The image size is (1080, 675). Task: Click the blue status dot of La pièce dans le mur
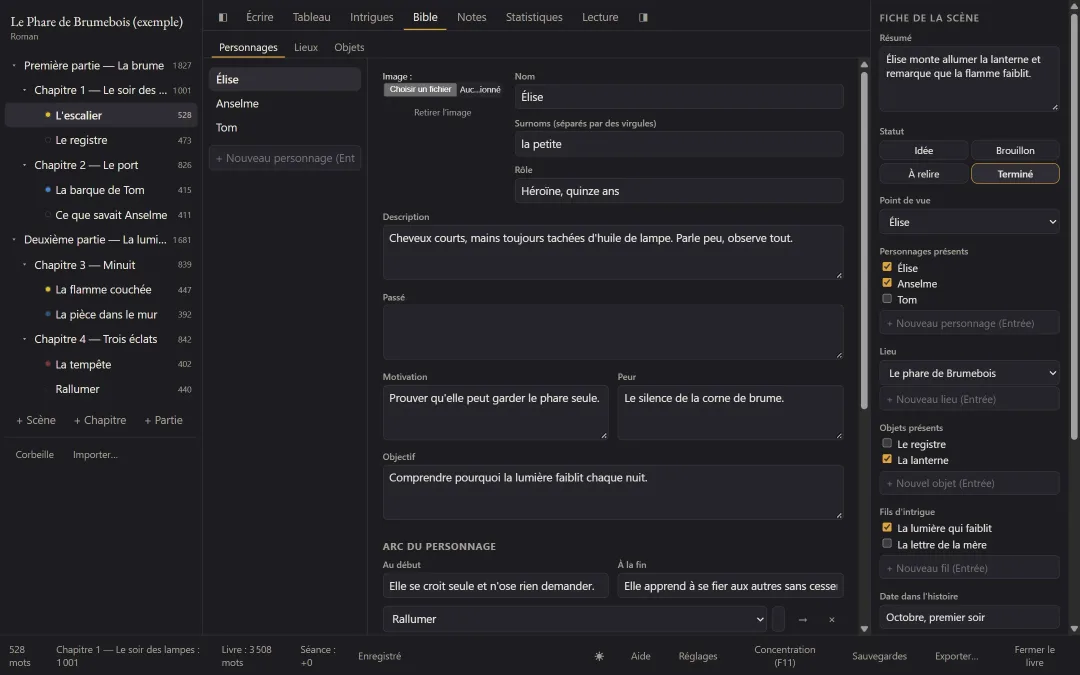48,314
